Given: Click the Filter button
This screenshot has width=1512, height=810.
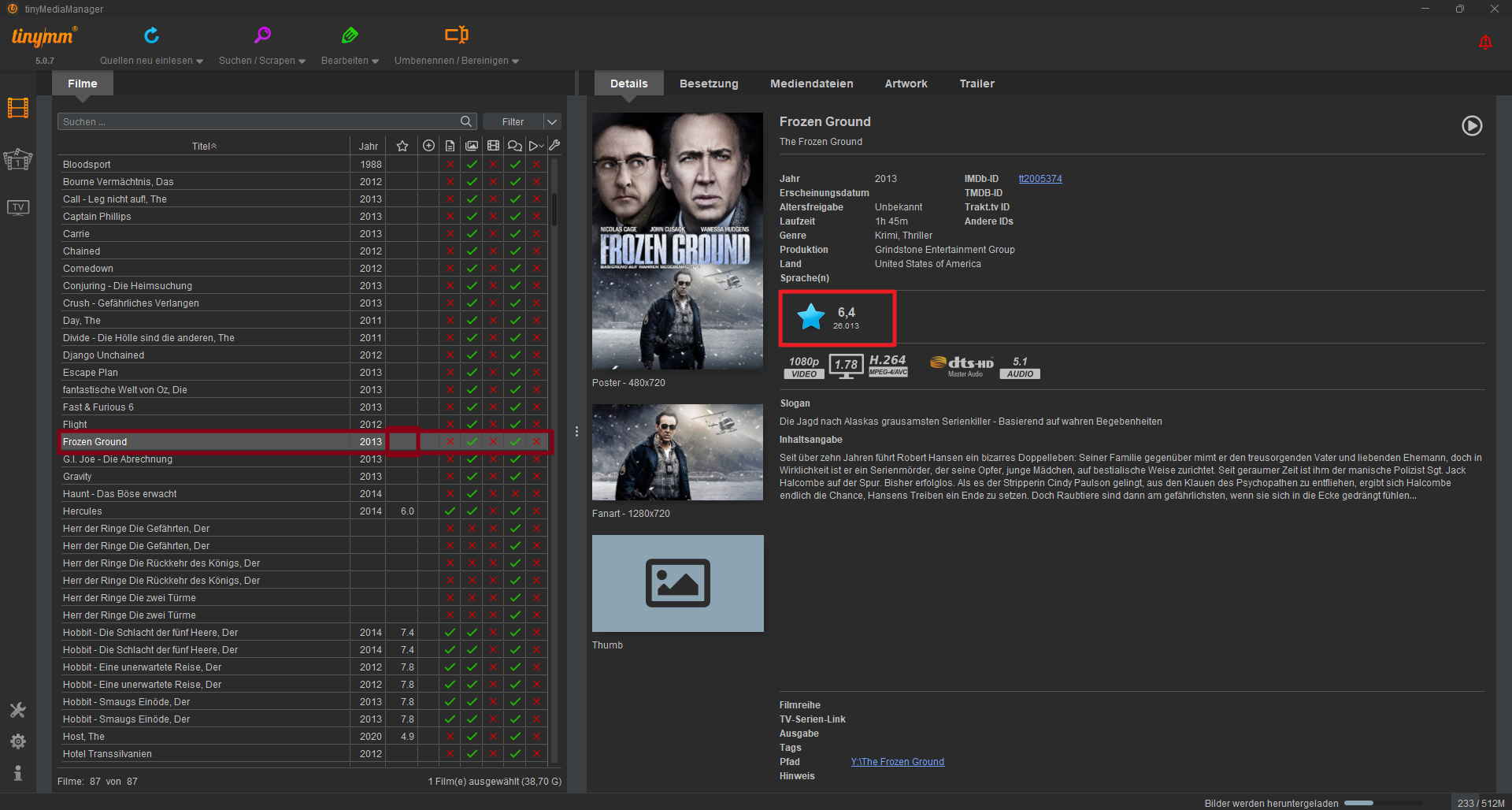Looking at the screenshot, I should (x=513, y=121).
